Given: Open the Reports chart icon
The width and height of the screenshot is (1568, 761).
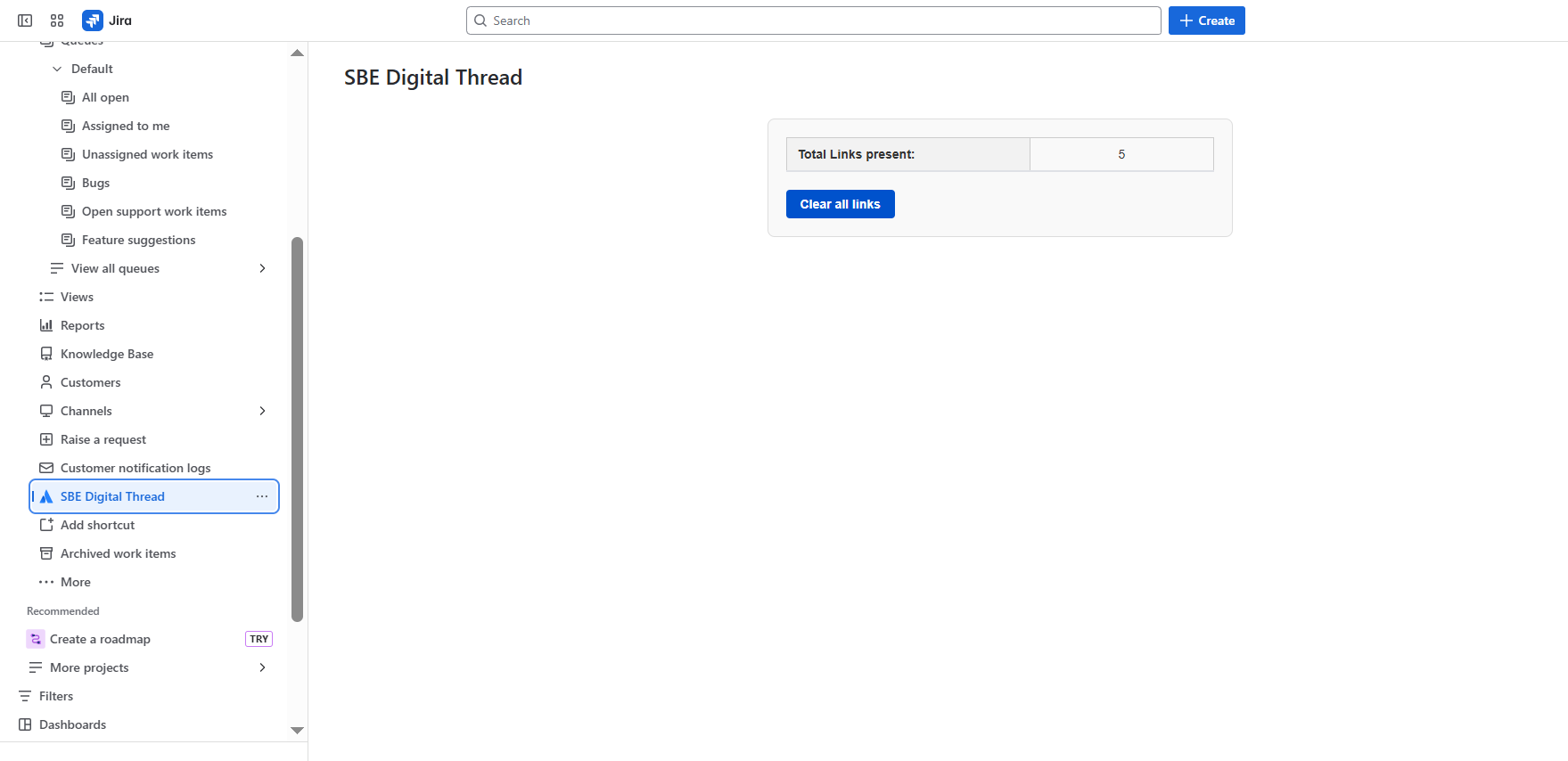Looking at the screenshot, I should click(x=46, y=325).
